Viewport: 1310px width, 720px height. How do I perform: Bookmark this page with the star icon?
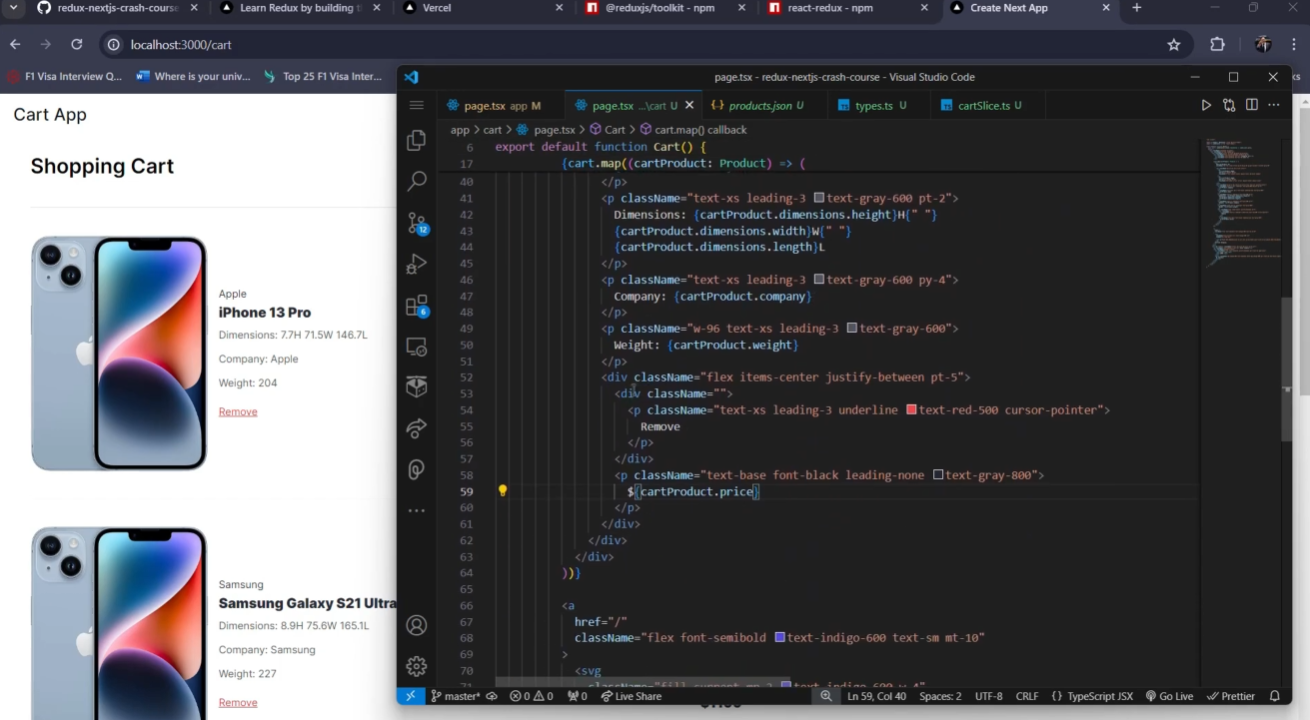click(x=1174, y=45)
